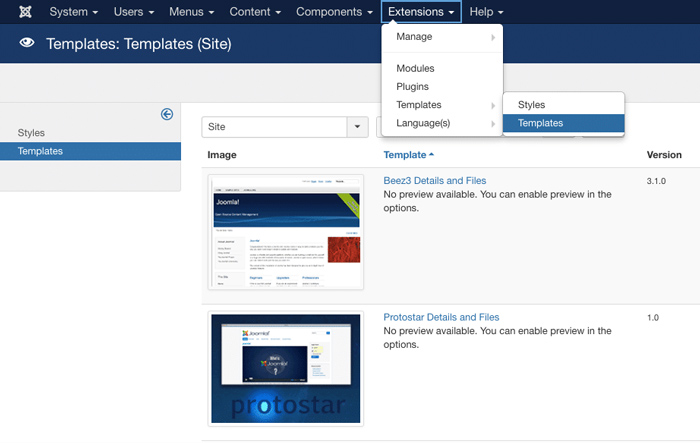Click the Templates: Templates (Site) heading
This screenshot has width=700, height=443.
coord(139,44)
